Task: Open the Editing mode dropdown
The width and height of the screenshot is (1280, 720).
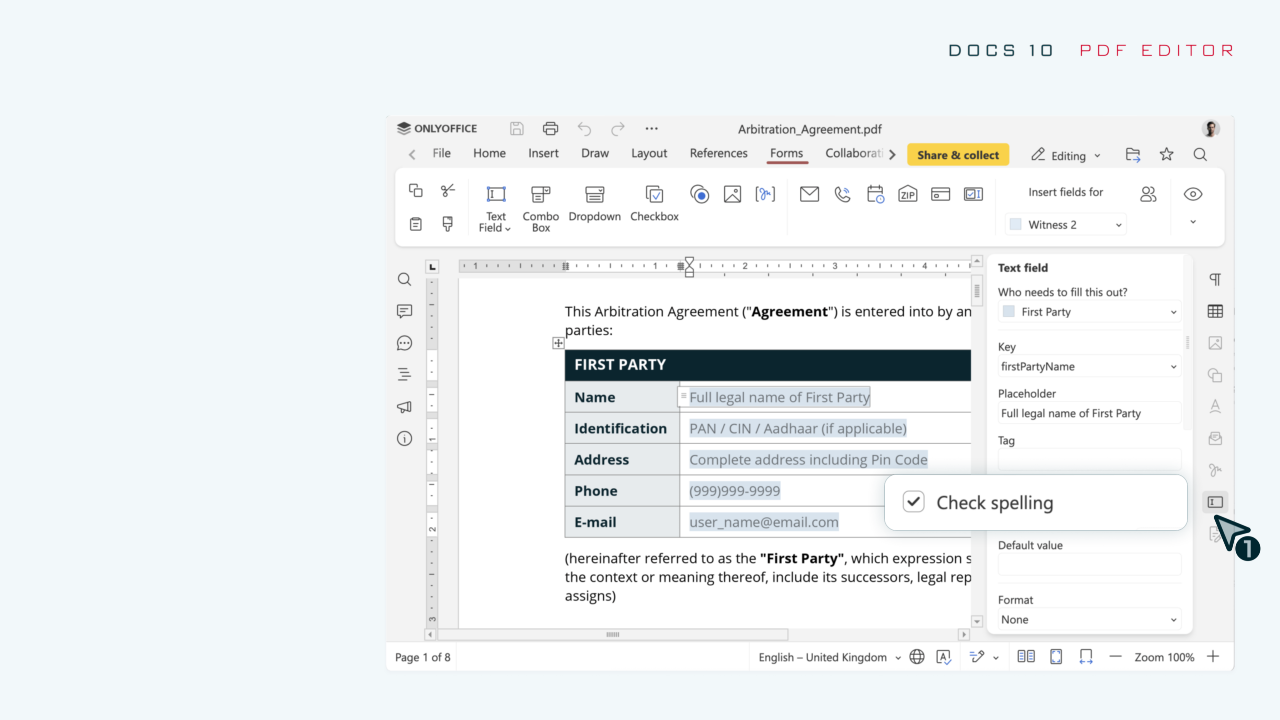Action: tap(1066, 155)
